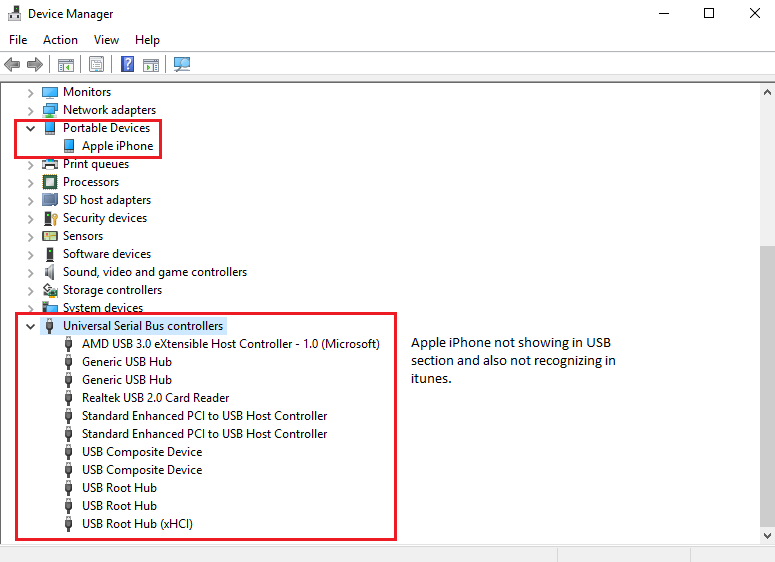The image size is (775, 562).
Task: Select the Storage controllers label
Action: point(112,290)
